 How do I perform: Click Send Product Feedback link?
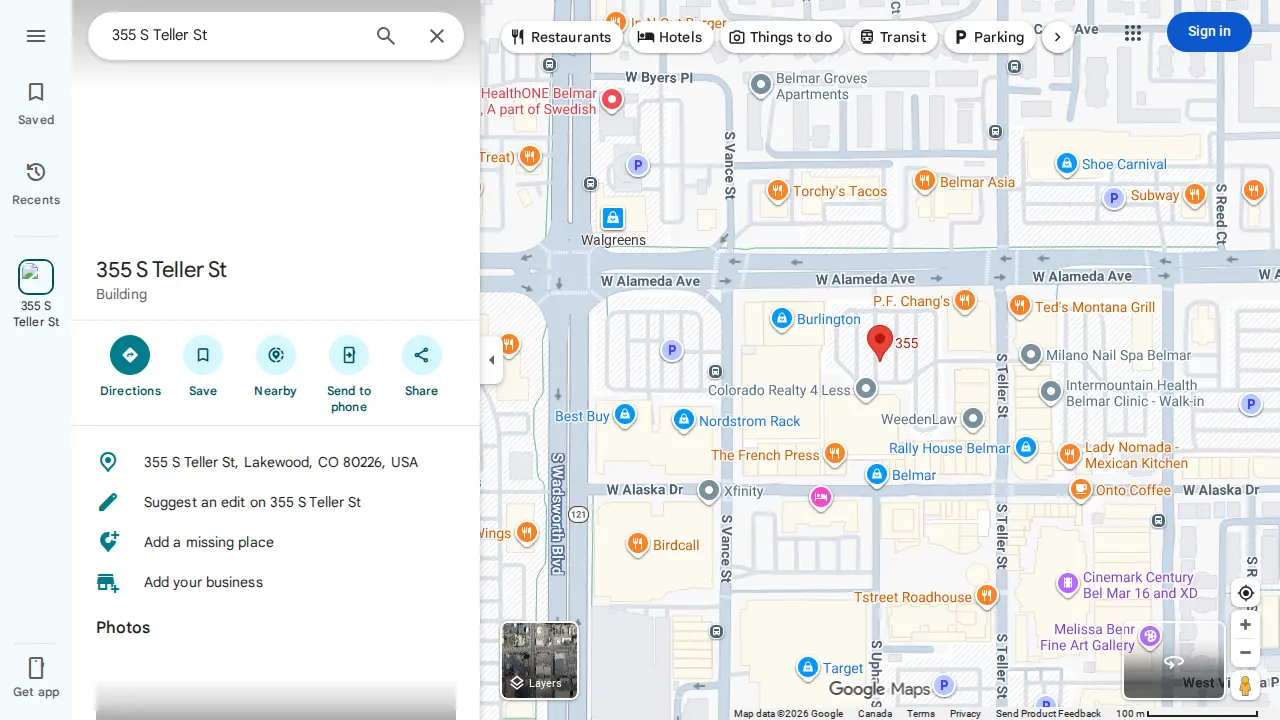(x=1048, y=713)
